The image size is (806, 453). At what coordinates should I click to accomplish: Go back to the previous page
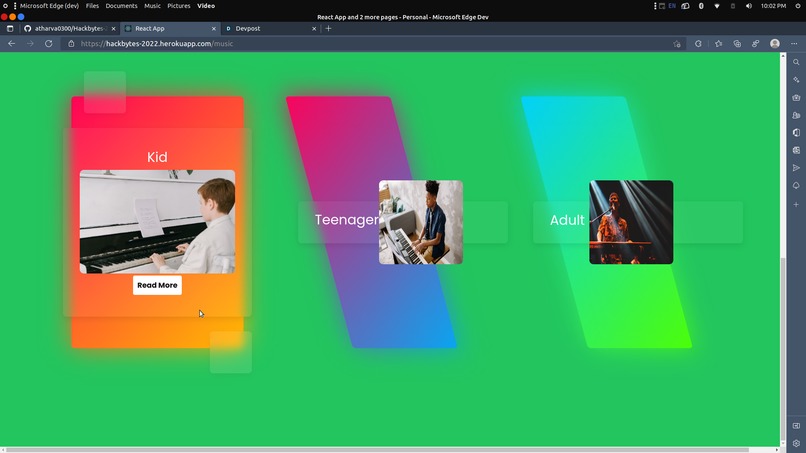11,44
